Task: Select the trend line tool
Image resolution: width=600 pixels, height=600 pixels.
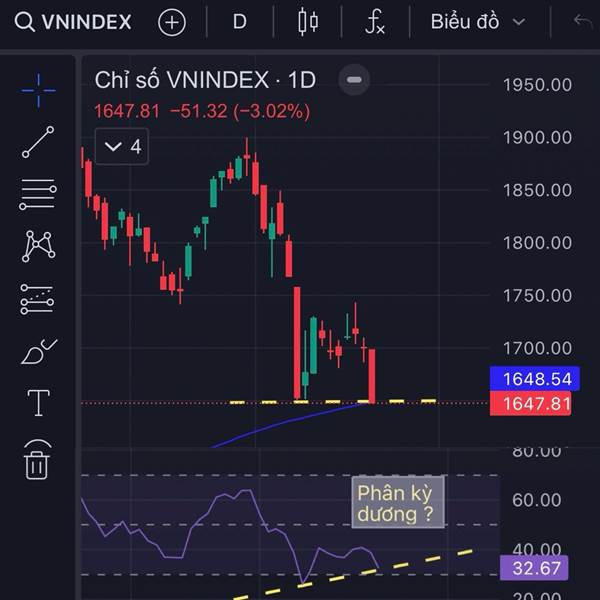Action: point(38,142)
